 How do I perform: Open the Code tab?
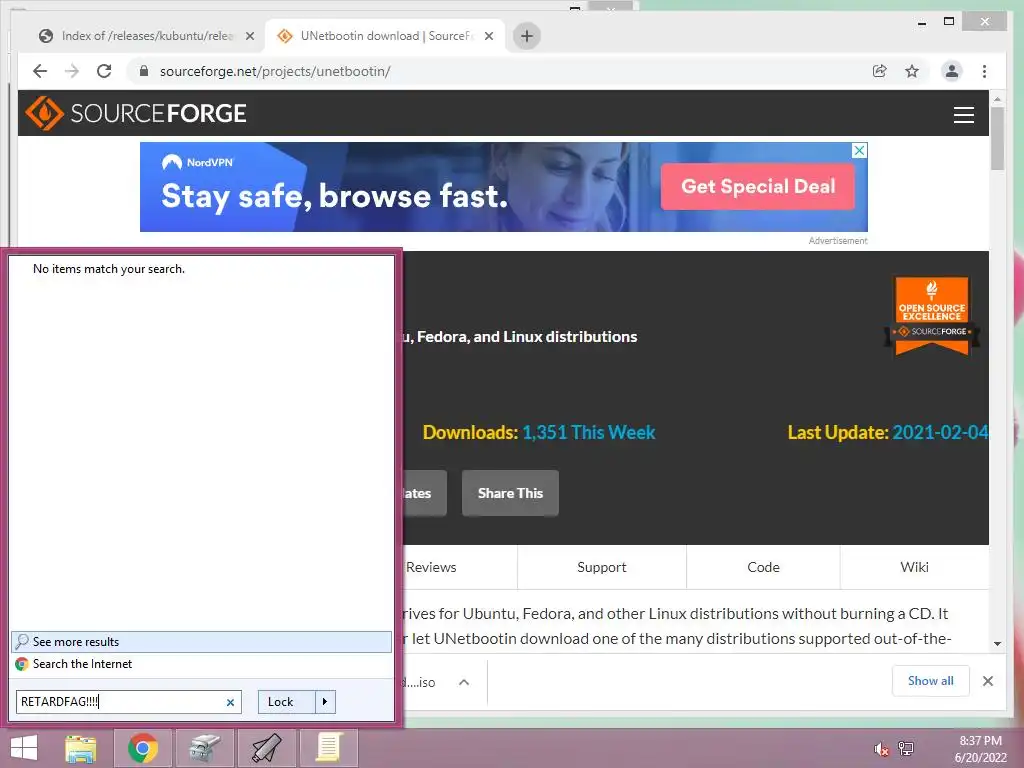point(763,567)
